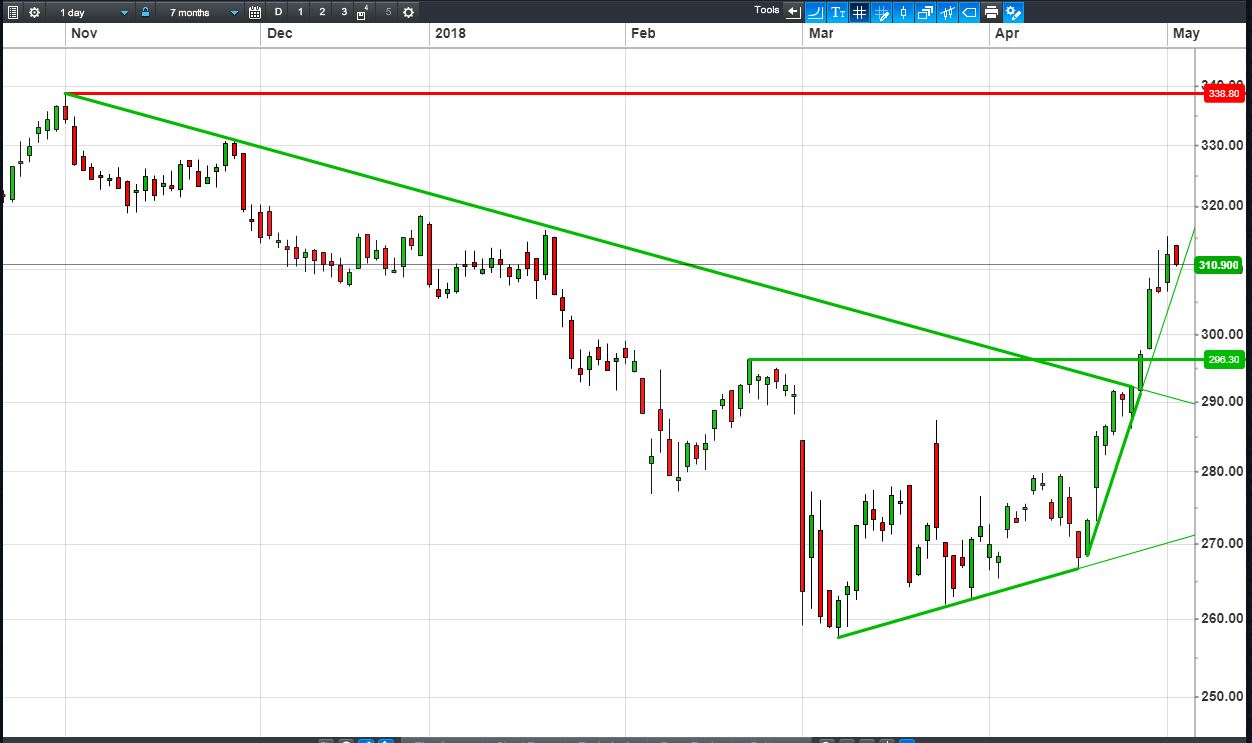This screenshot has width=1252, height=743.
Task: Click the 320.00 price axis label
Action: click(x=1224, y=205)
